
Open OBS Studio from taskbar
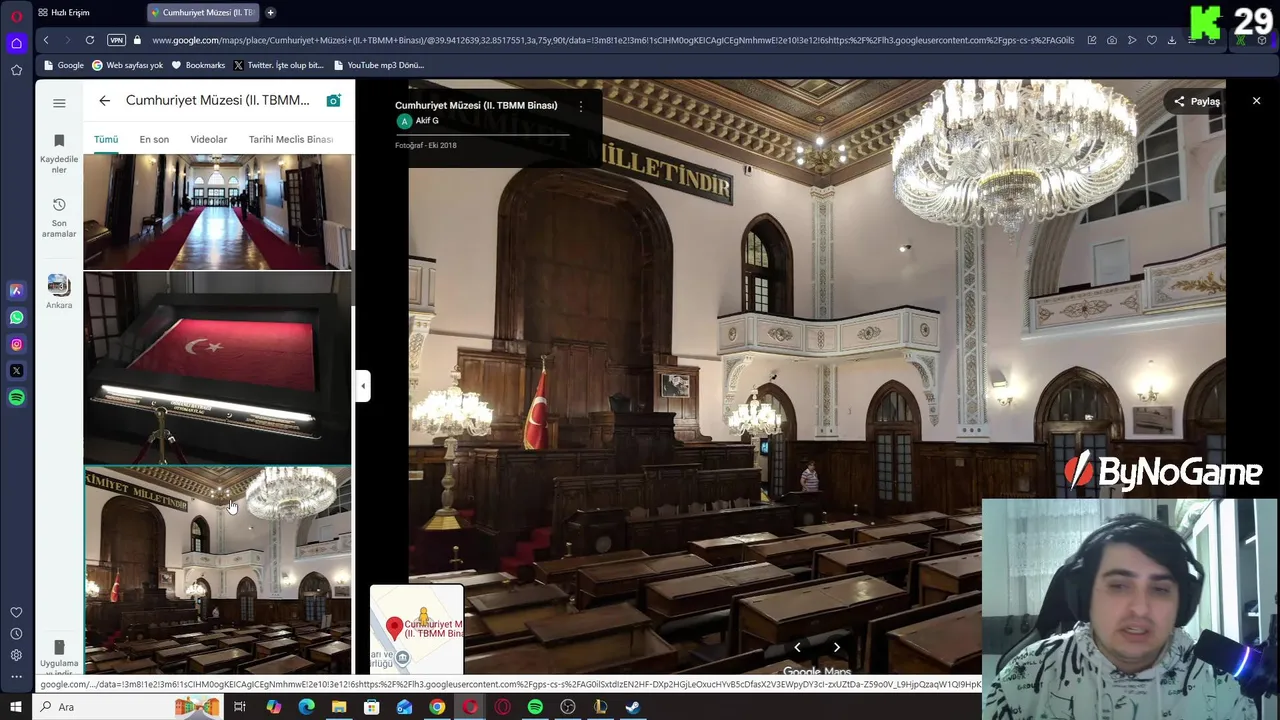568,707
